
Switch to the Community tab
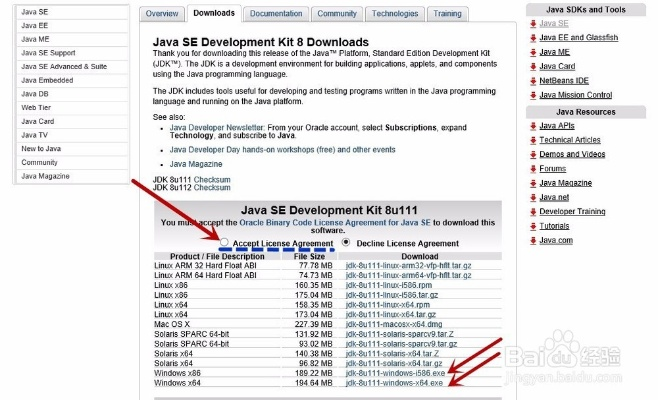tap(337, 13)
